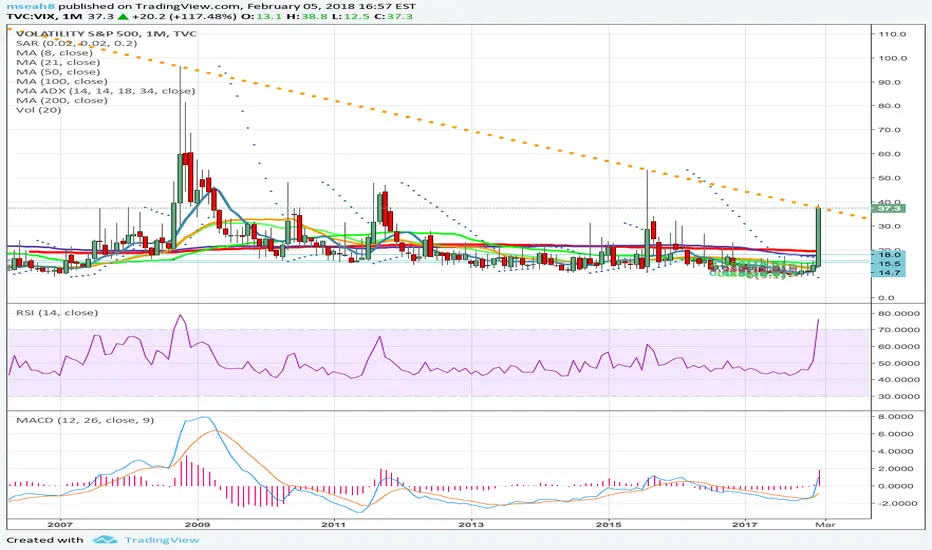
Task: Select the TVC:VIX symbol label
Action: click(32, 16)
